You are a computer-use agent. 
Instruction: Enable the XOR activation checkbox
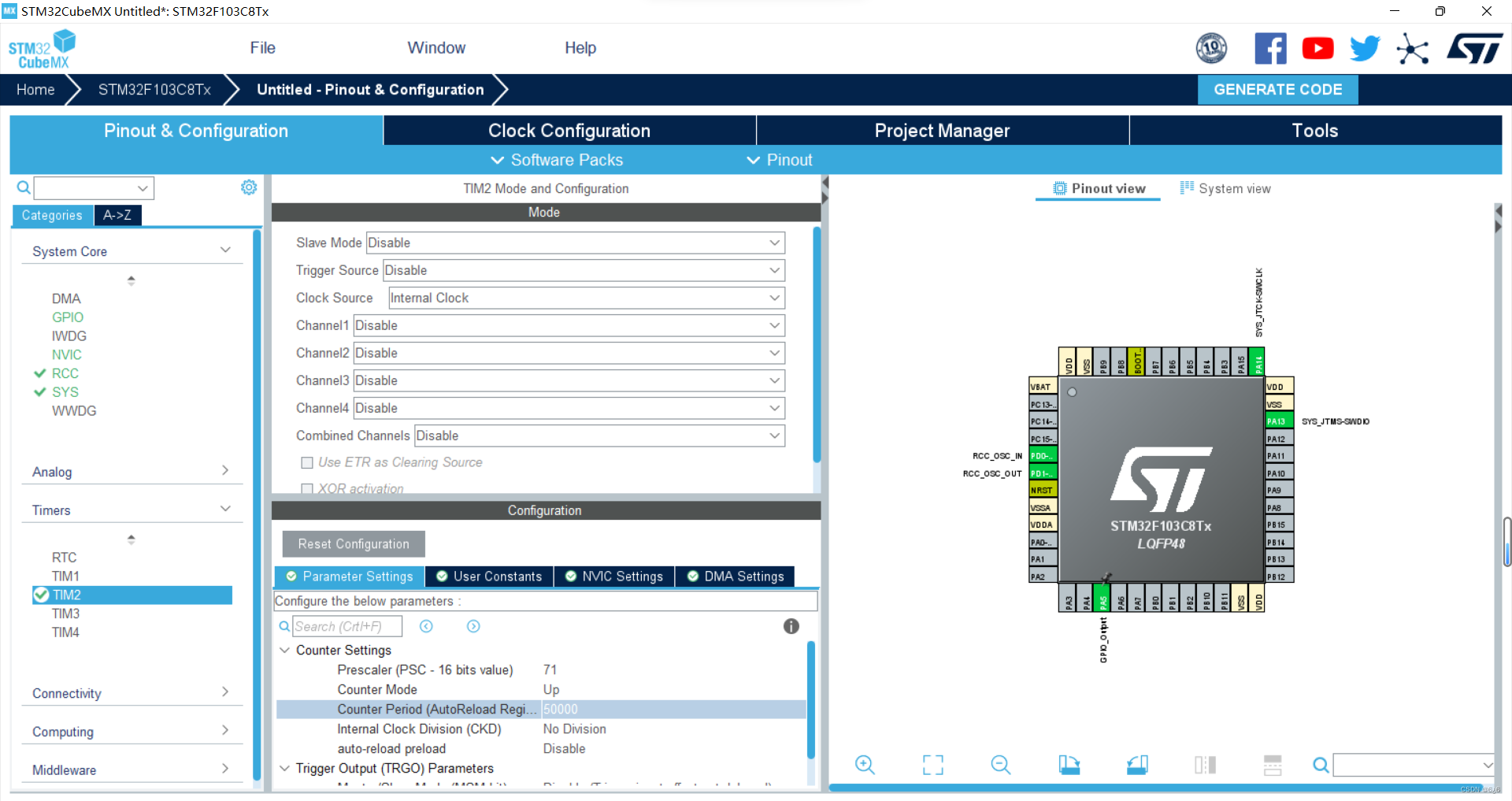click(x=307, y=488)
